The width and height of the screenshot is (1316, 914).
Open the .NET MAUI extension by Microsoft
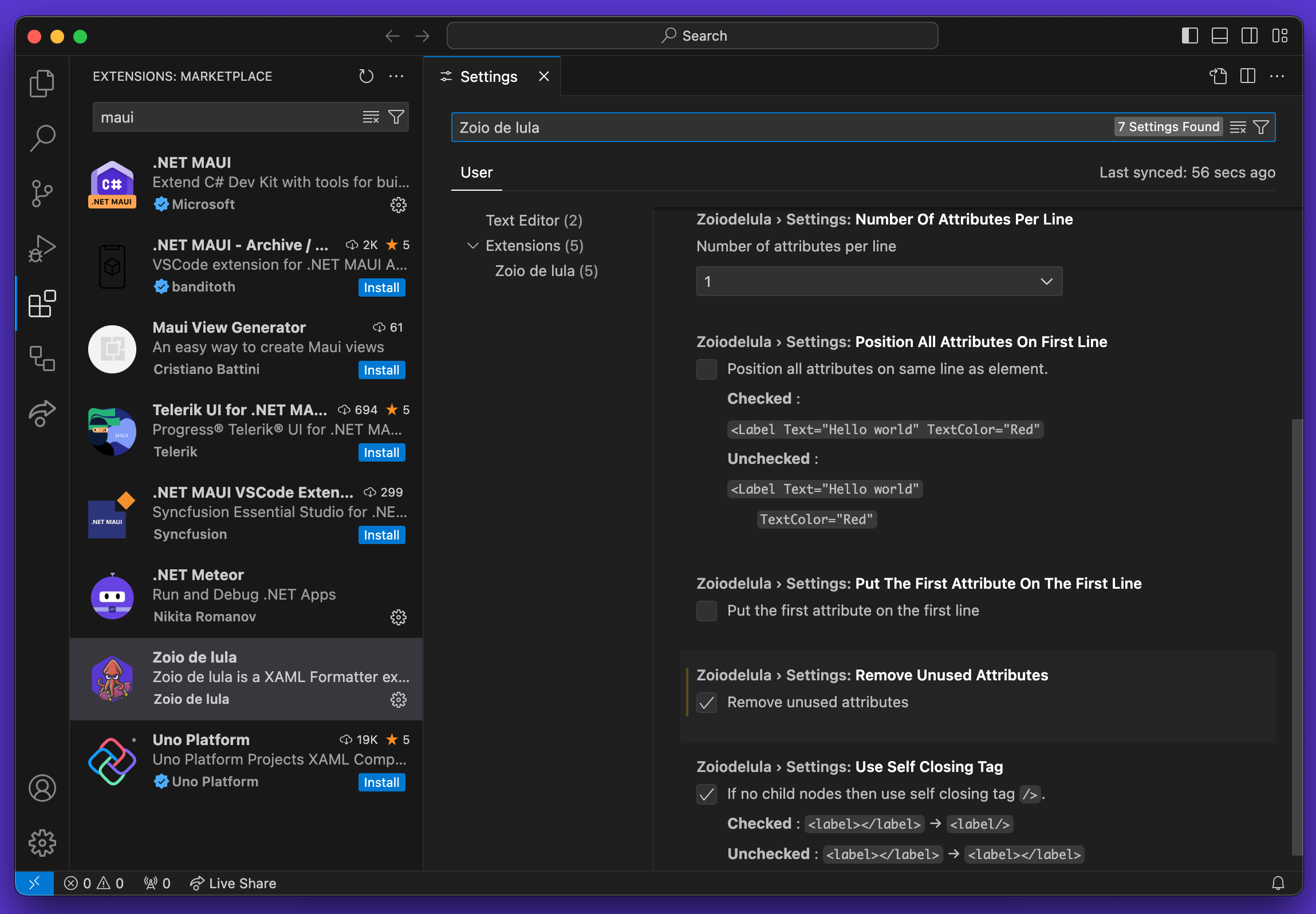click(x=246, y=184)
